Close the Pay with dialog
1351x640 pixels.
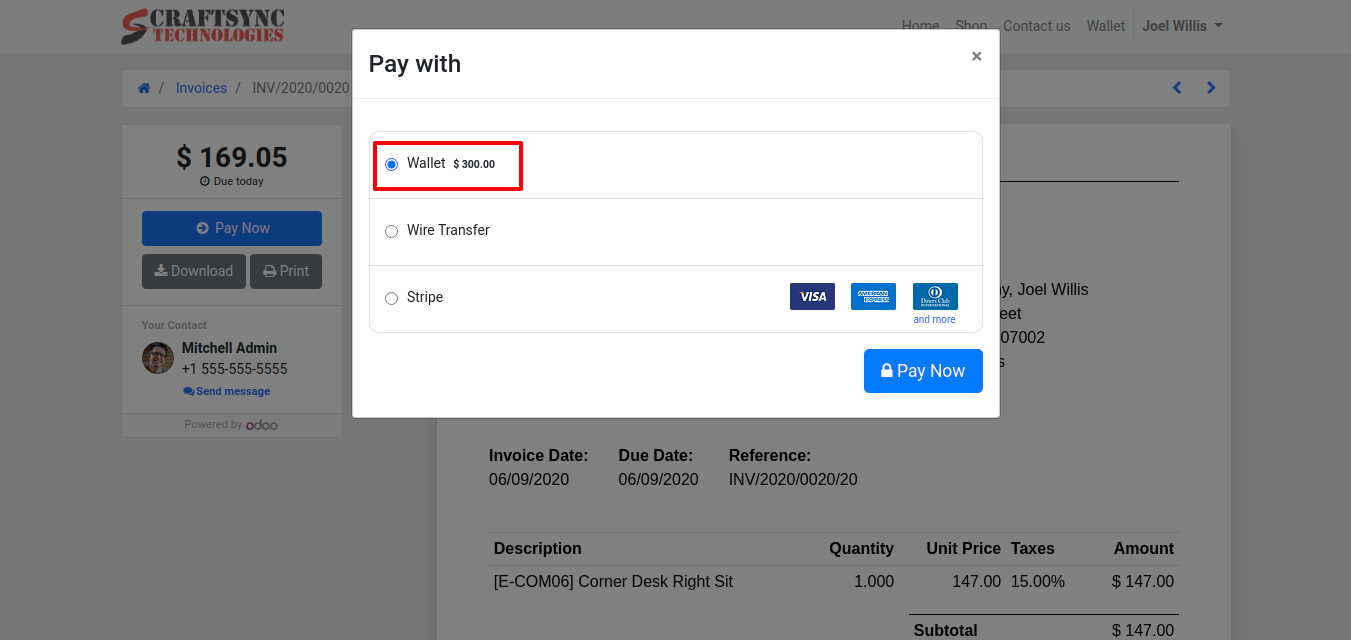click(x=976, y=57)
